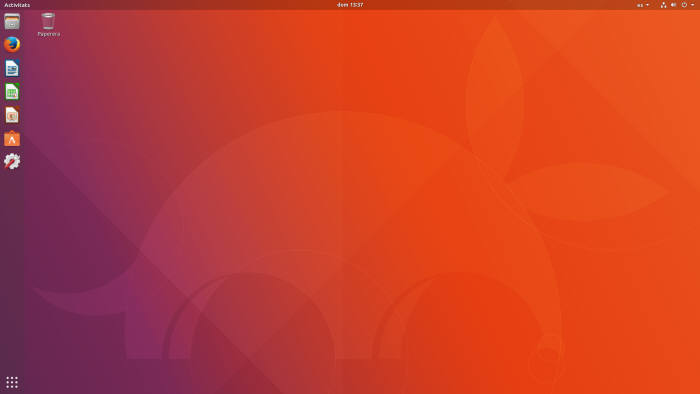Viewport: 700px width, 394px height.
Task: Open LibreOffice Writer from the dock
Action: pyautogui.click(x=12, y=68)
